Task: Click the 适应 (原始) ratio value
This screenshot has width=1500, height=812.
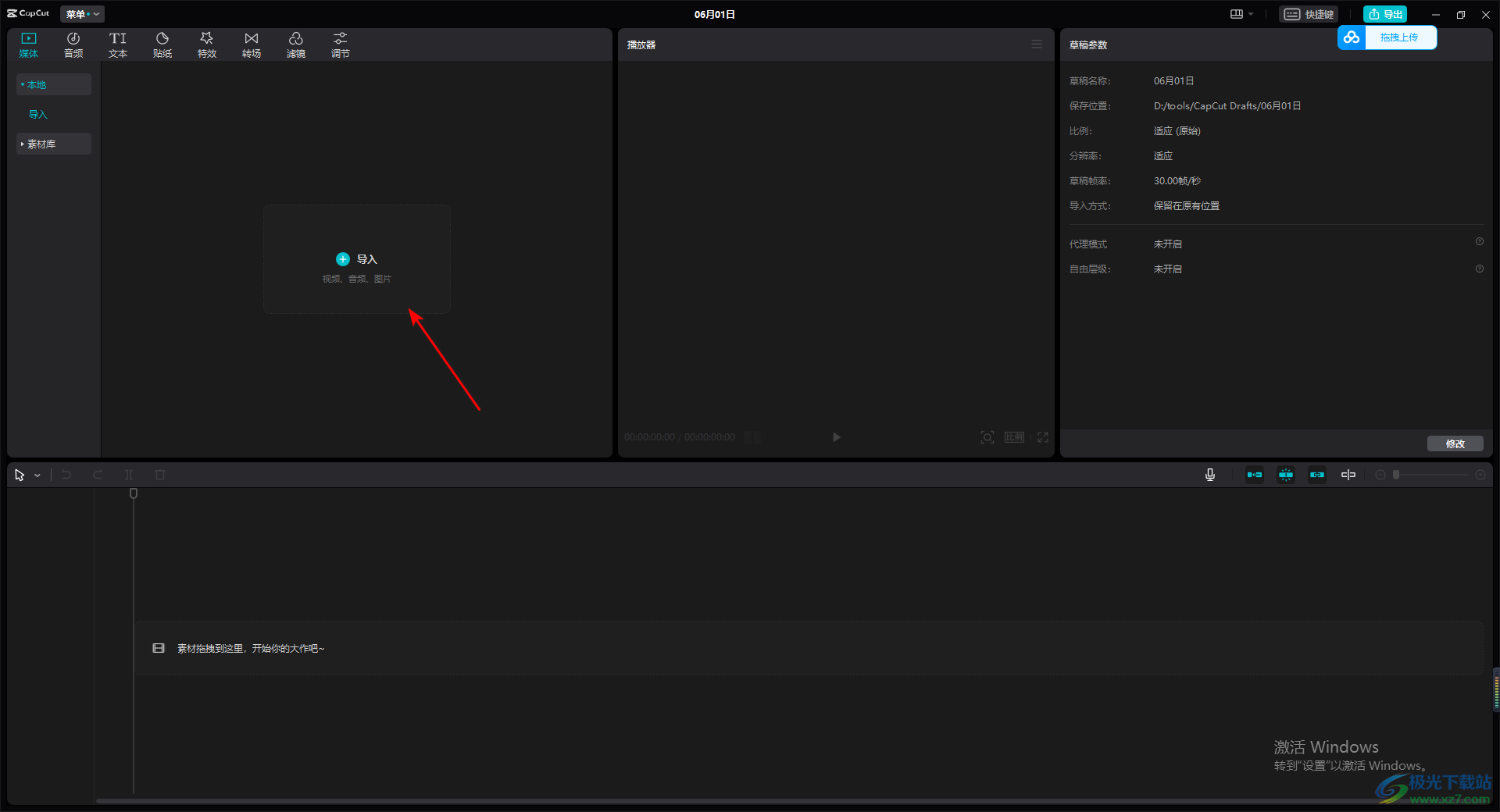Action: click(x=1177, y=131)
